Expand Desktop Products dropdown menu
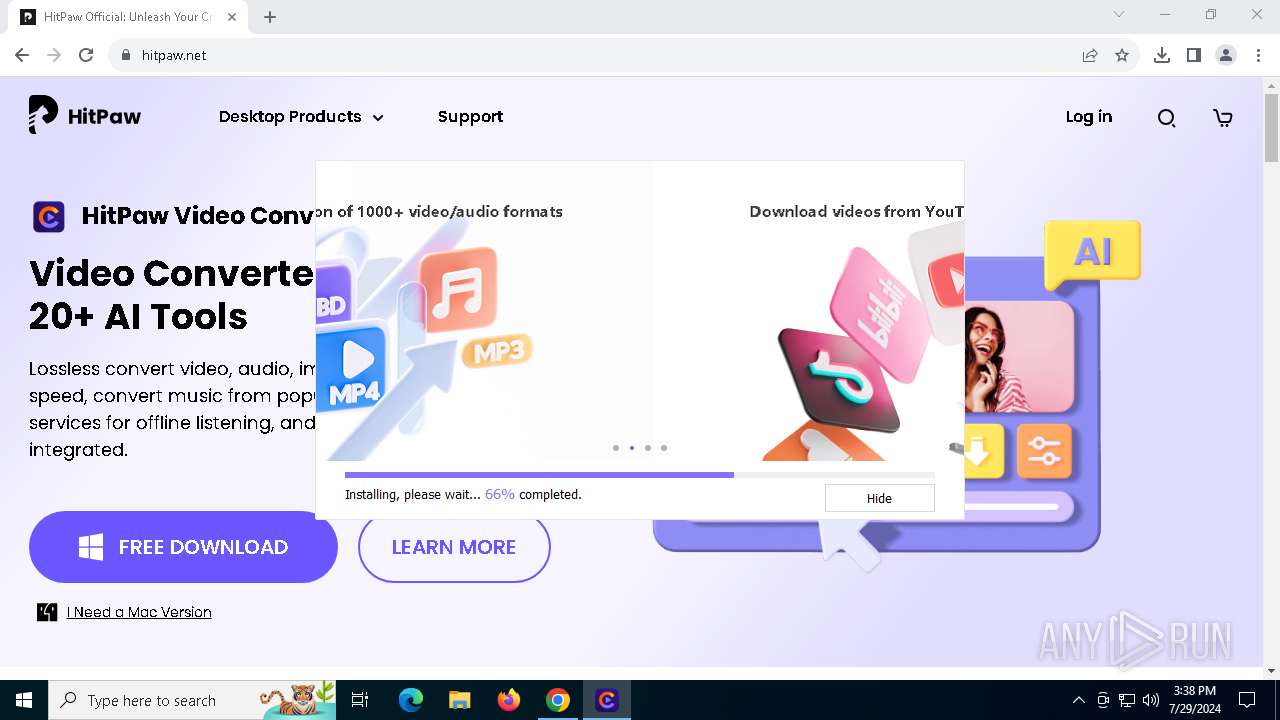1280x720 pixels. [301, 116]
